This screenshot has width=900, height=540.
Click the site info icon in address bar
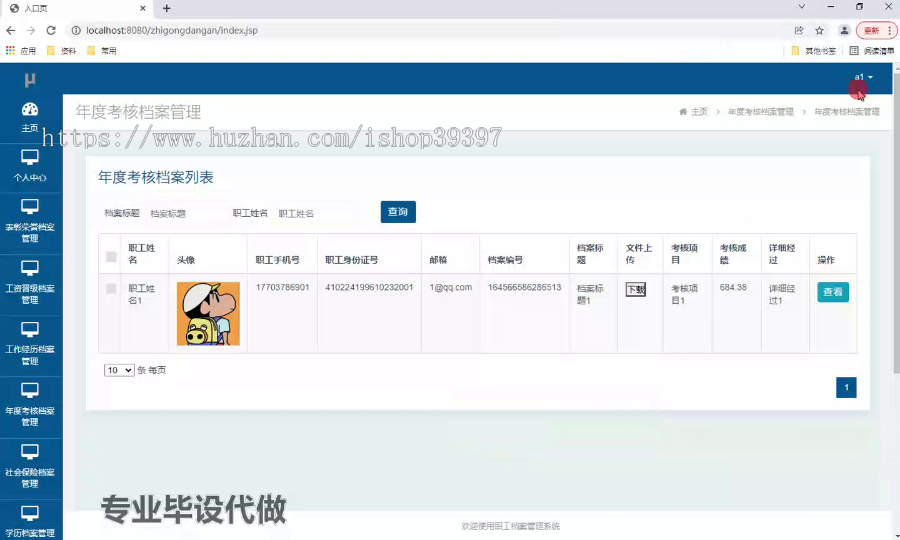76,30
